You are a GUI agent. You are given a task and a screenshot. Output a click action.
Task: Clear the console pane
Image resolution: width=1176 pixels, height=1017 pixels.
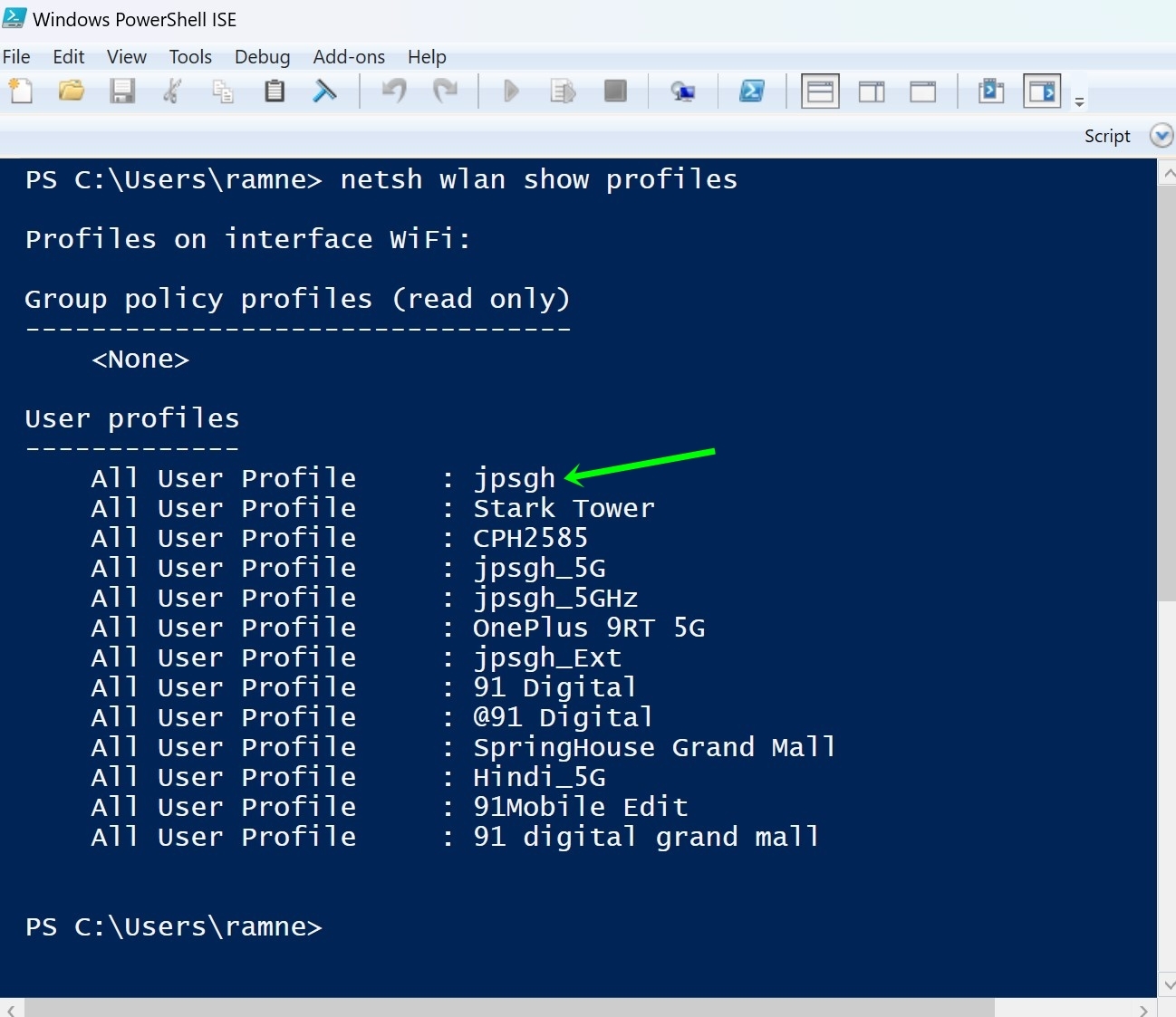tap(326, 91)
